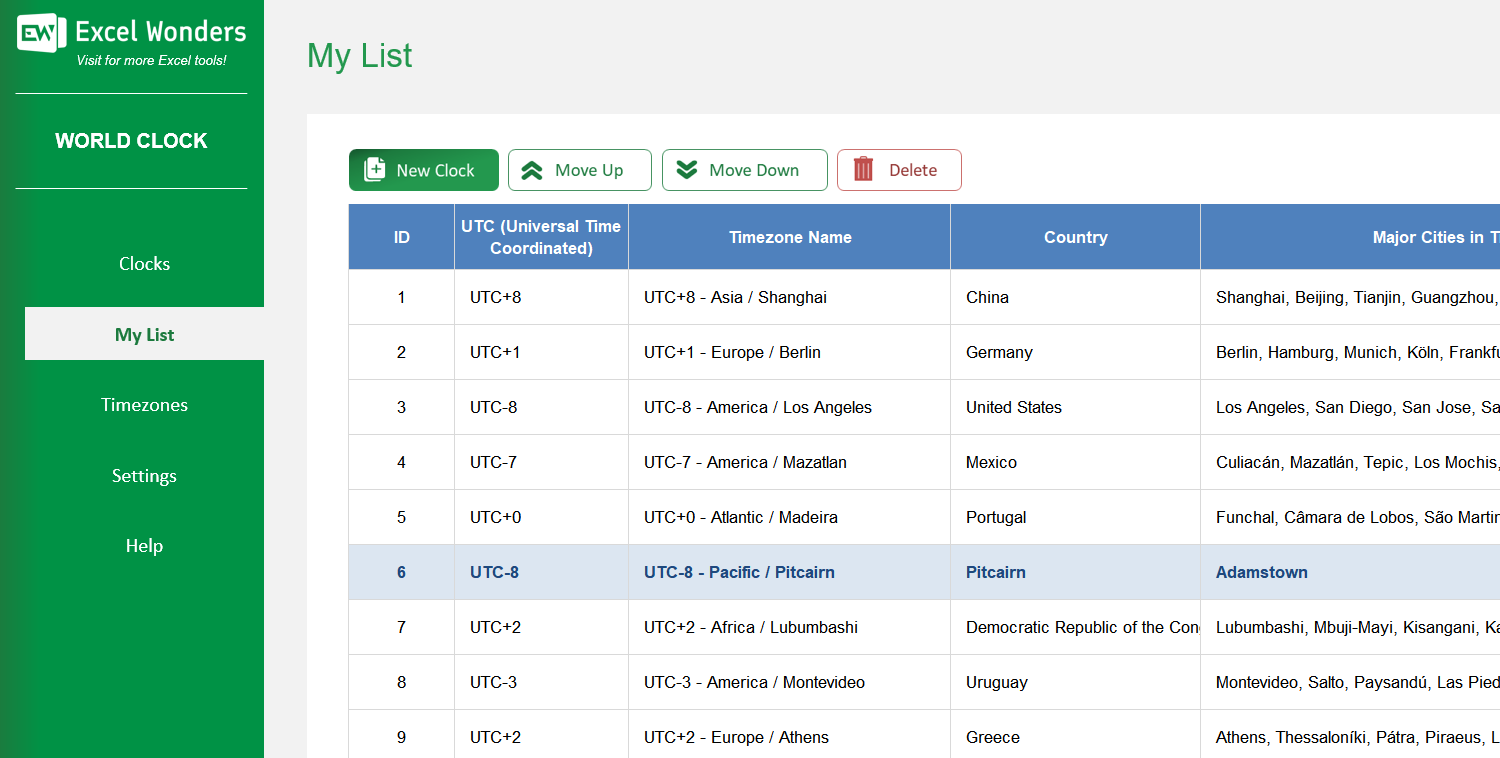The width and height of the screenshot is (1500, 758).
Task: Click the New Clock document-plus icon
Action: pos(375,170)
